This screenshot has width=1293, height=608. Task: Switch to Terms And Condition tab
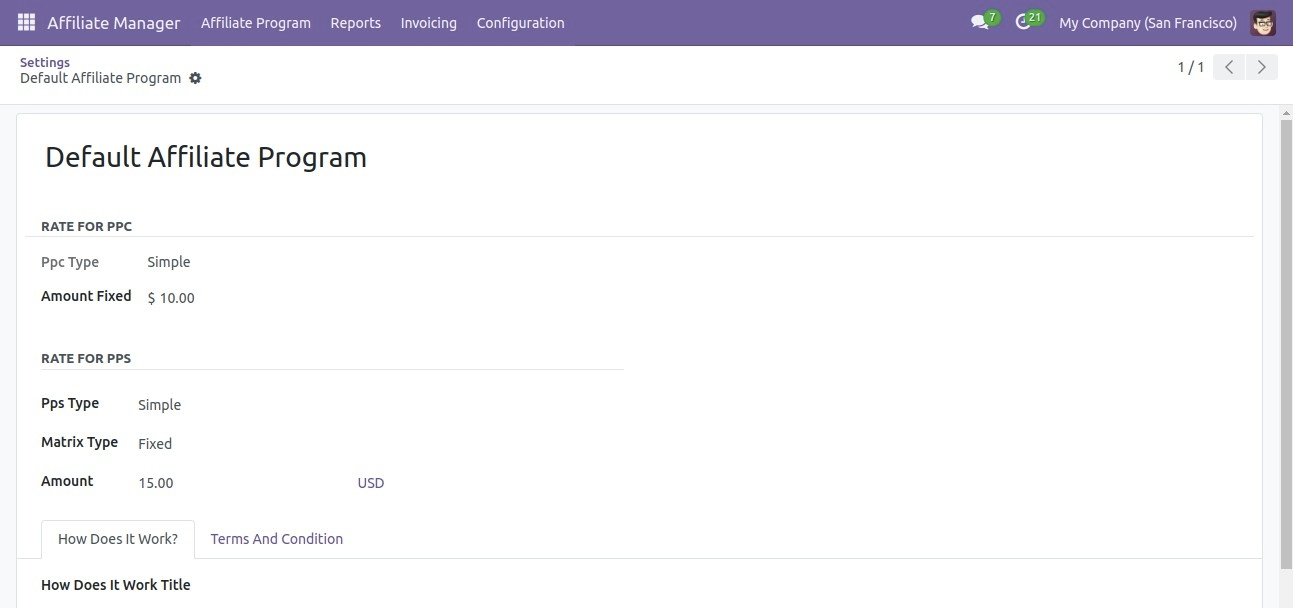click(x=277, y=539)
